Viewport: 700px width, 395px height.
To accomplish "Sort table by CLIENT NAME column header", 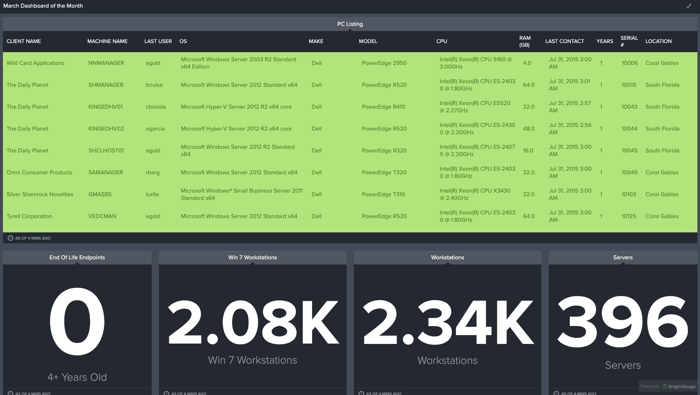I will coord(24,41).
